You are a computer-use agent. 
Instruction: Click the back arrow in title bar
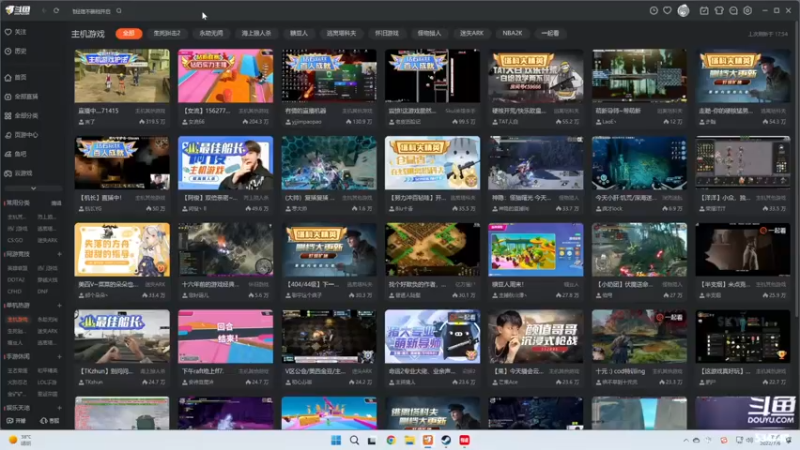tap(44, 11)
